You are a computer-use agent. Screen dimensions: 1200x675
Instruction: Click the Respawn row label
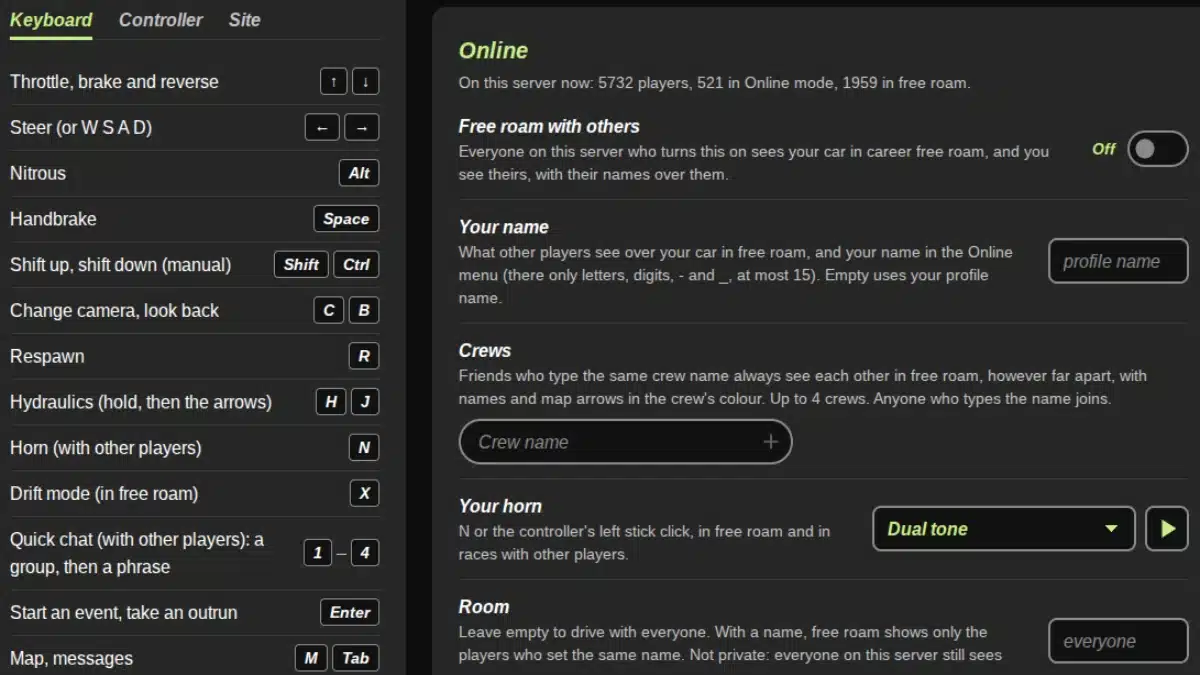point(47,356)
